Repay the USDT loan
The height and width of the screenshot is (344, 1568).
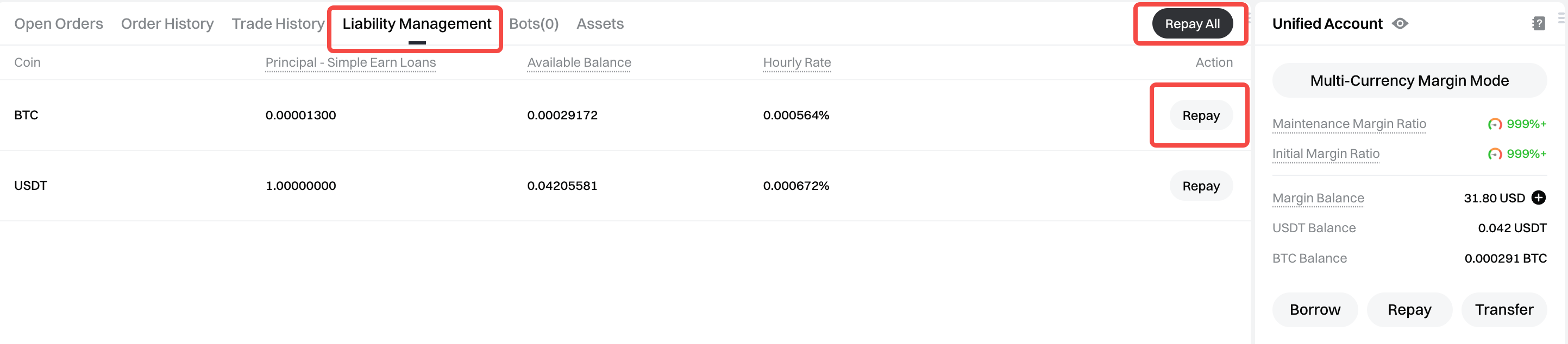point(1200,186)
